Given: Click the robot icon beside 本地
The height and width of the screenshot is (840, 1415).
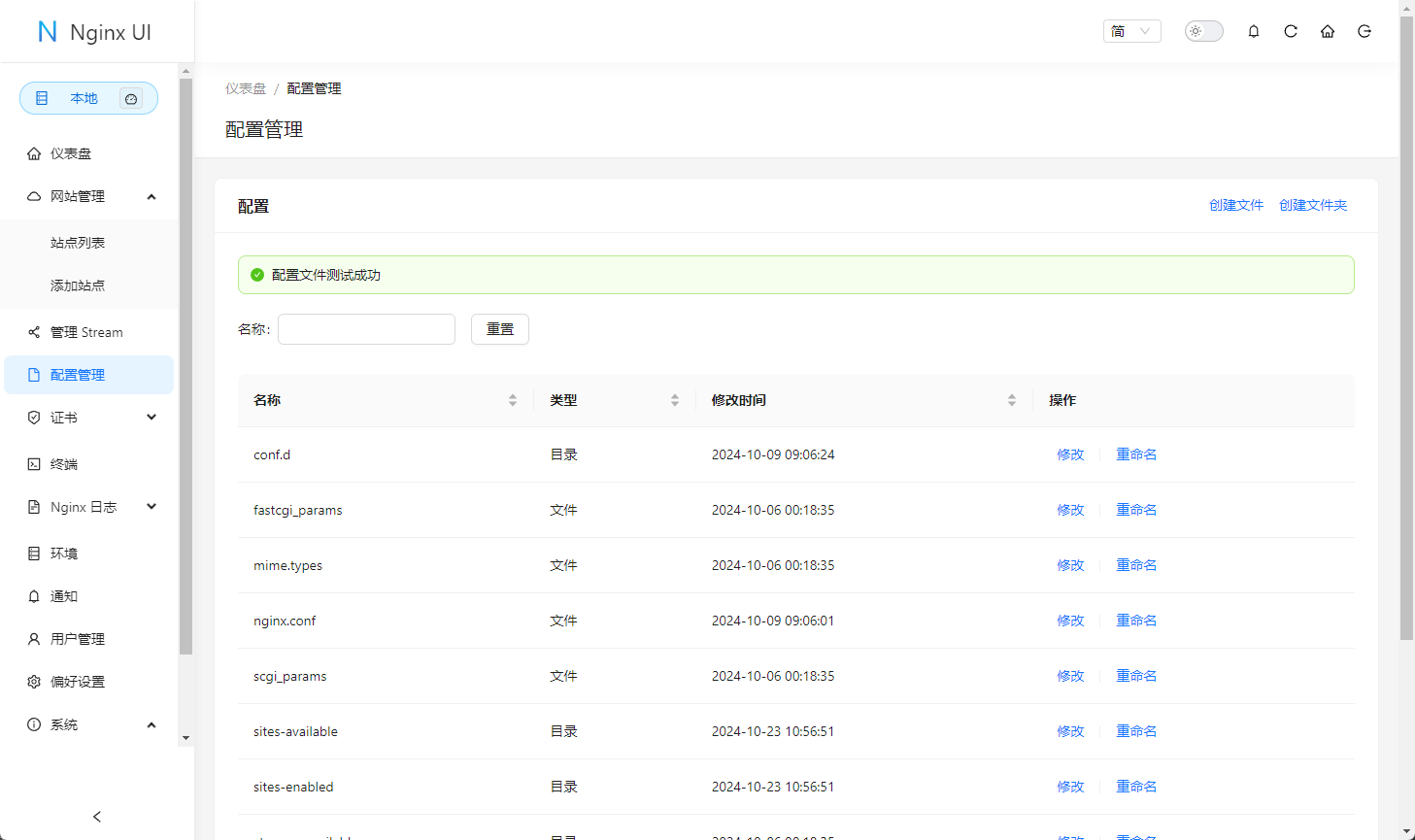Looking at the screenshot, I should tap(131, 98).
